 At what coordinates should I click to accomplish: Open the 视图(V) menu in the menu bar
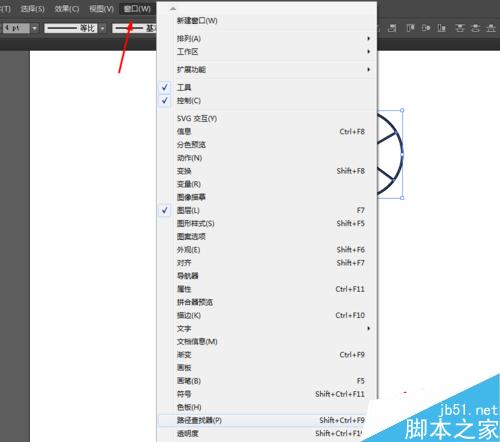[101, 9]
